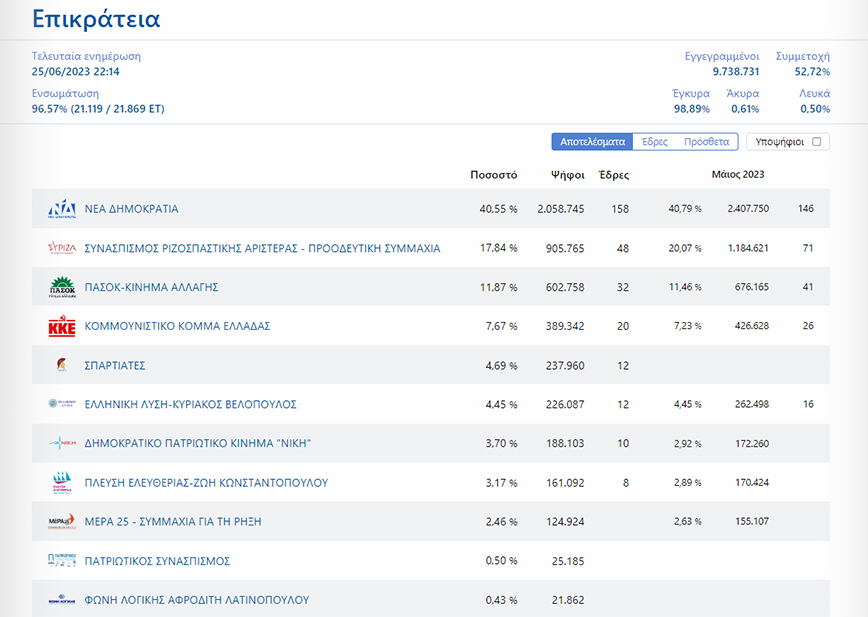Enable the Υποψήφιοι checkbox
Viewport: 868px width, 617px height.
click(816, 142)
